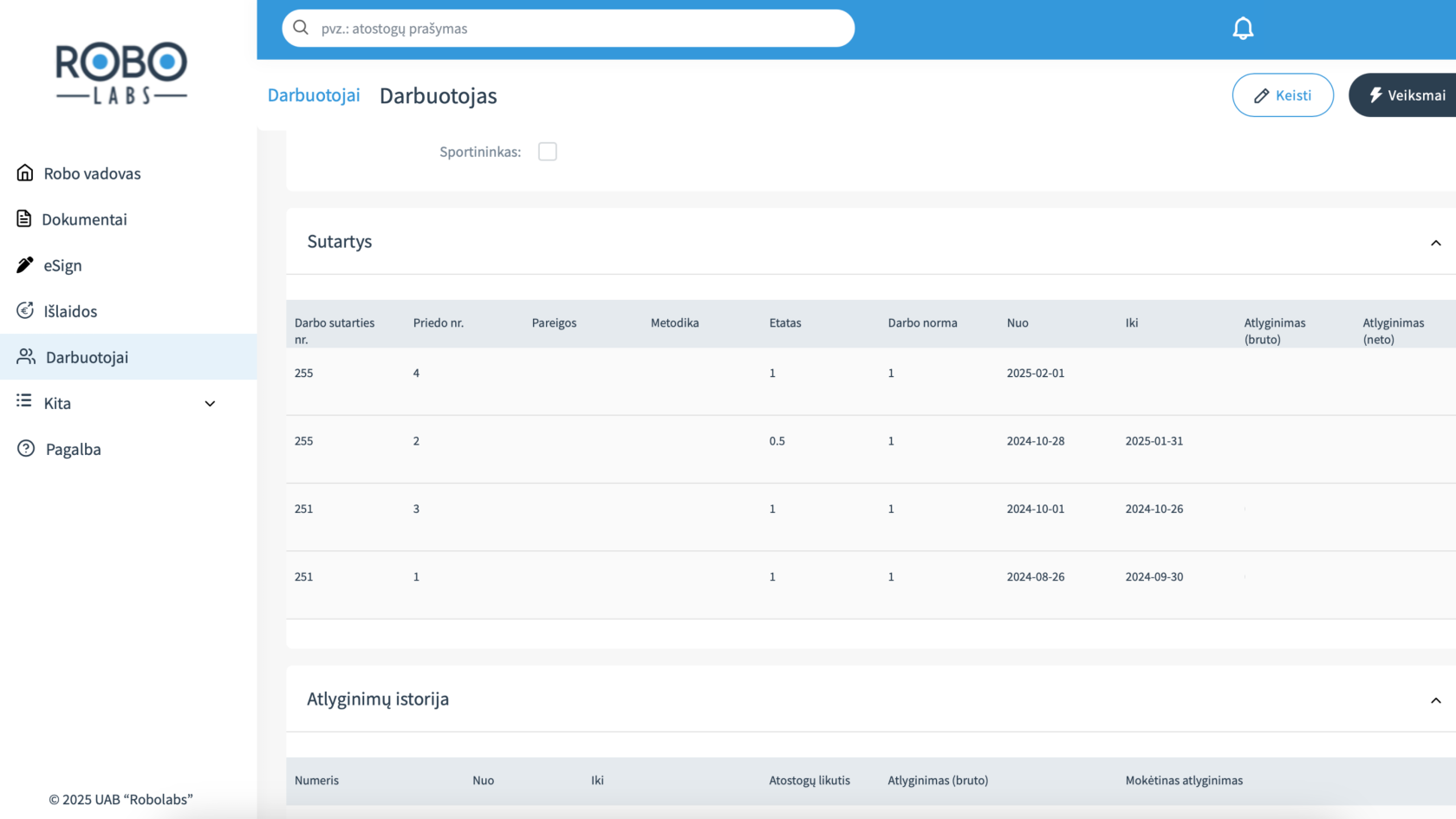This screenshot has width=1456, height=819.
Task: Click the home icon beside Robo vadovas
Action: click(x=25, y=172)
